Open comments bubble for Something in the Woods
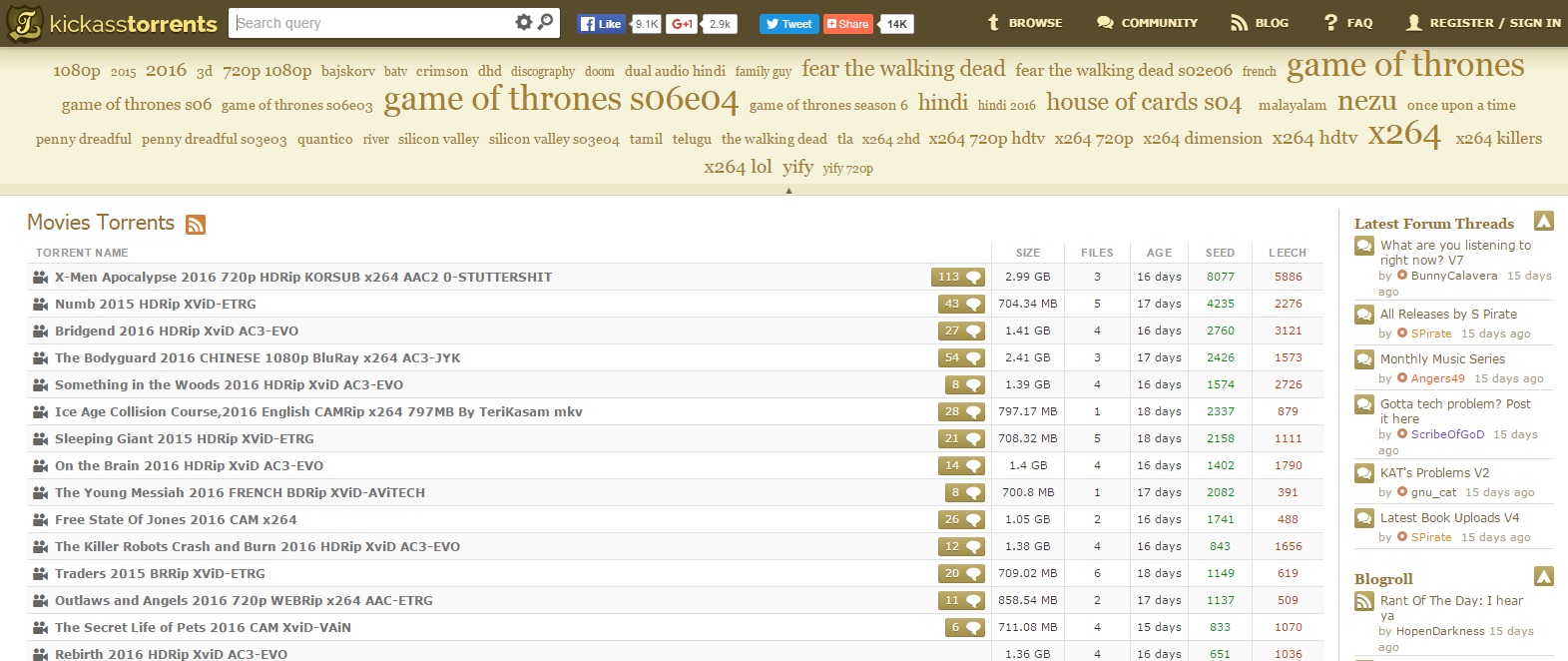 (965, 384)
